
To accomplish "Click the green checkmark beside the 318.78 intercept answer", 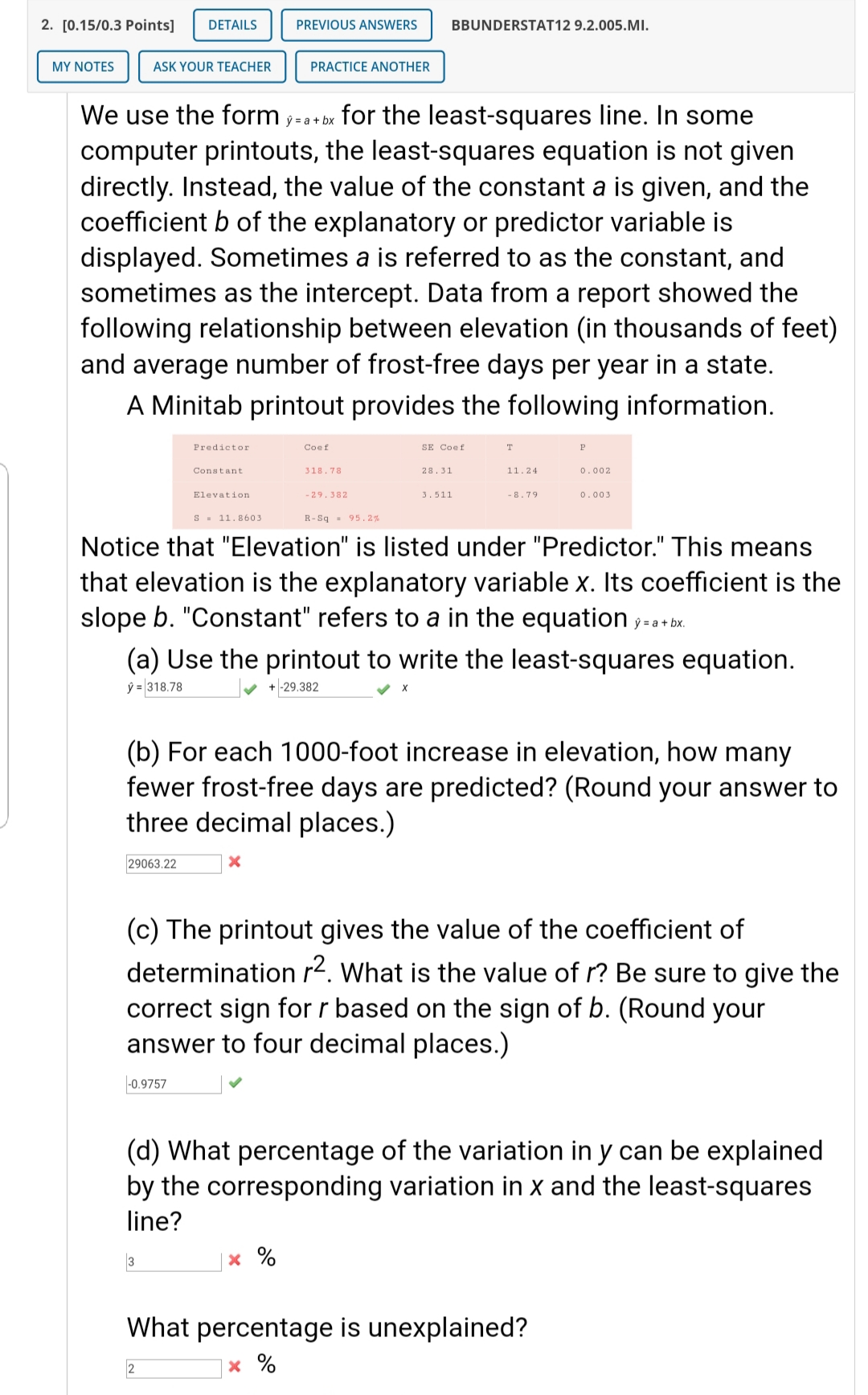I will (x=250, y=688).
